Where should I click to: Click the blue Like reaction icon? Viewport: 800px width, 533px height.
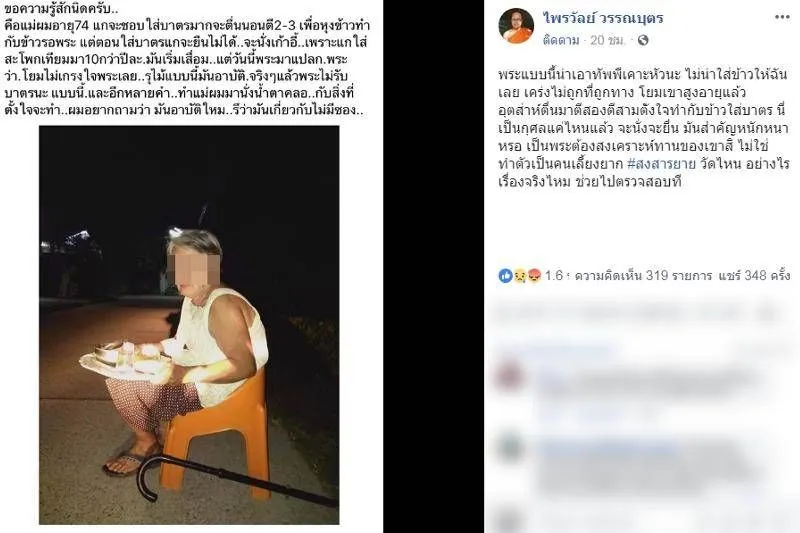pyautogui.click(x=505, y=276)
